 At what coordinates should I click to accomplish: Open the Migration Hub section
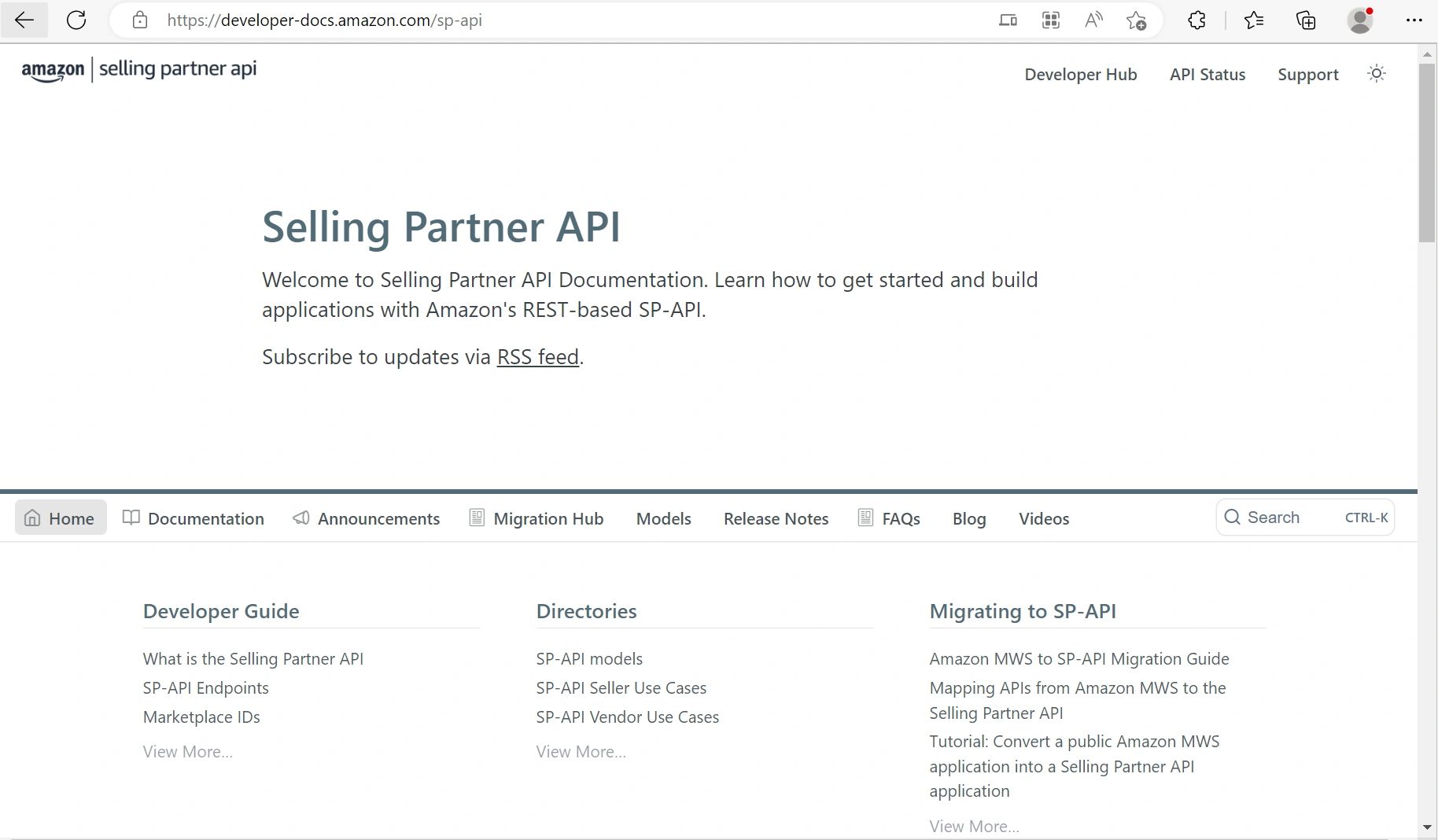point(536,518)
